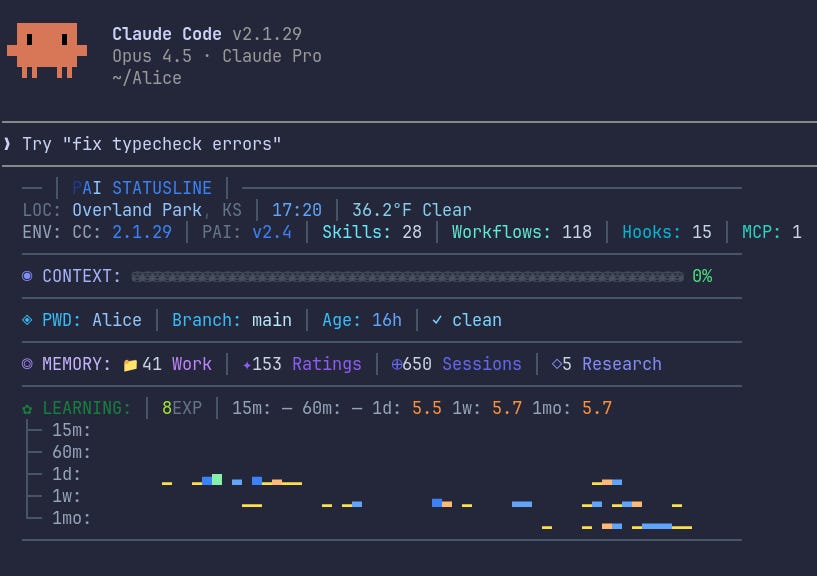817x576 pixels.
Task: Click the "~/Alice" directory path
Action: pos(147,78)
